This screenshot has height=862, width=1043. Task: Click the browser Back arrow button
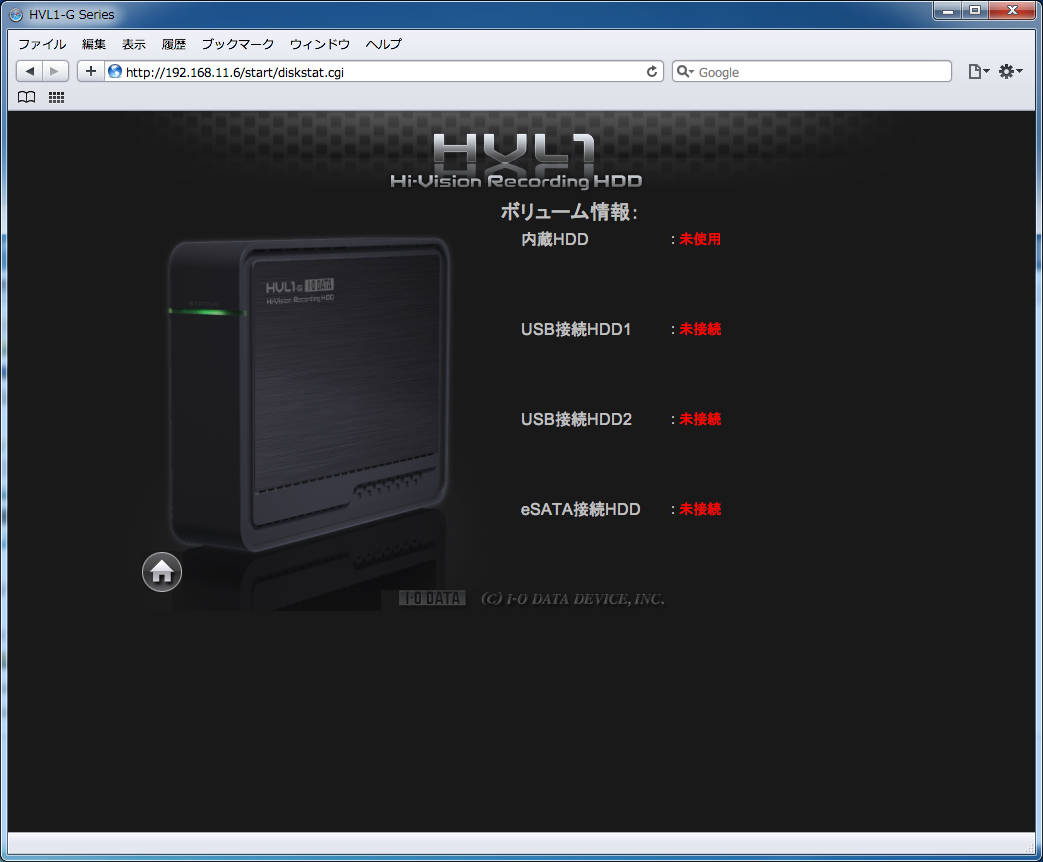30,71
